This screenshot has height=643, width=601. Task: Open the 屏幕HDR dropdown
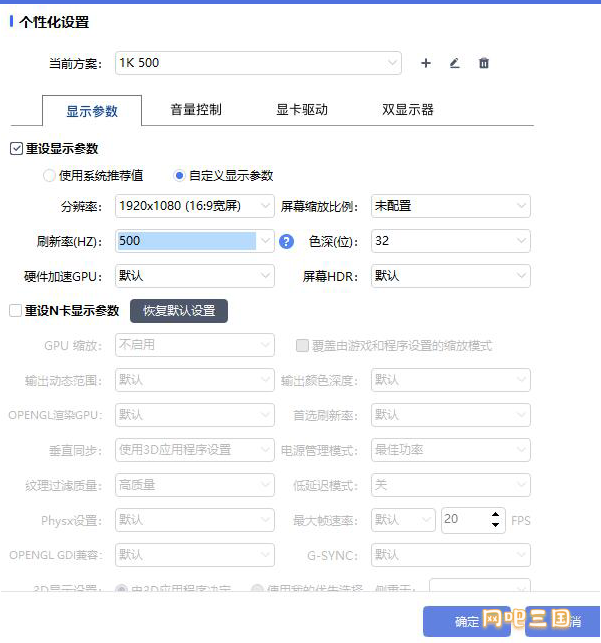[x=451, y=276]
